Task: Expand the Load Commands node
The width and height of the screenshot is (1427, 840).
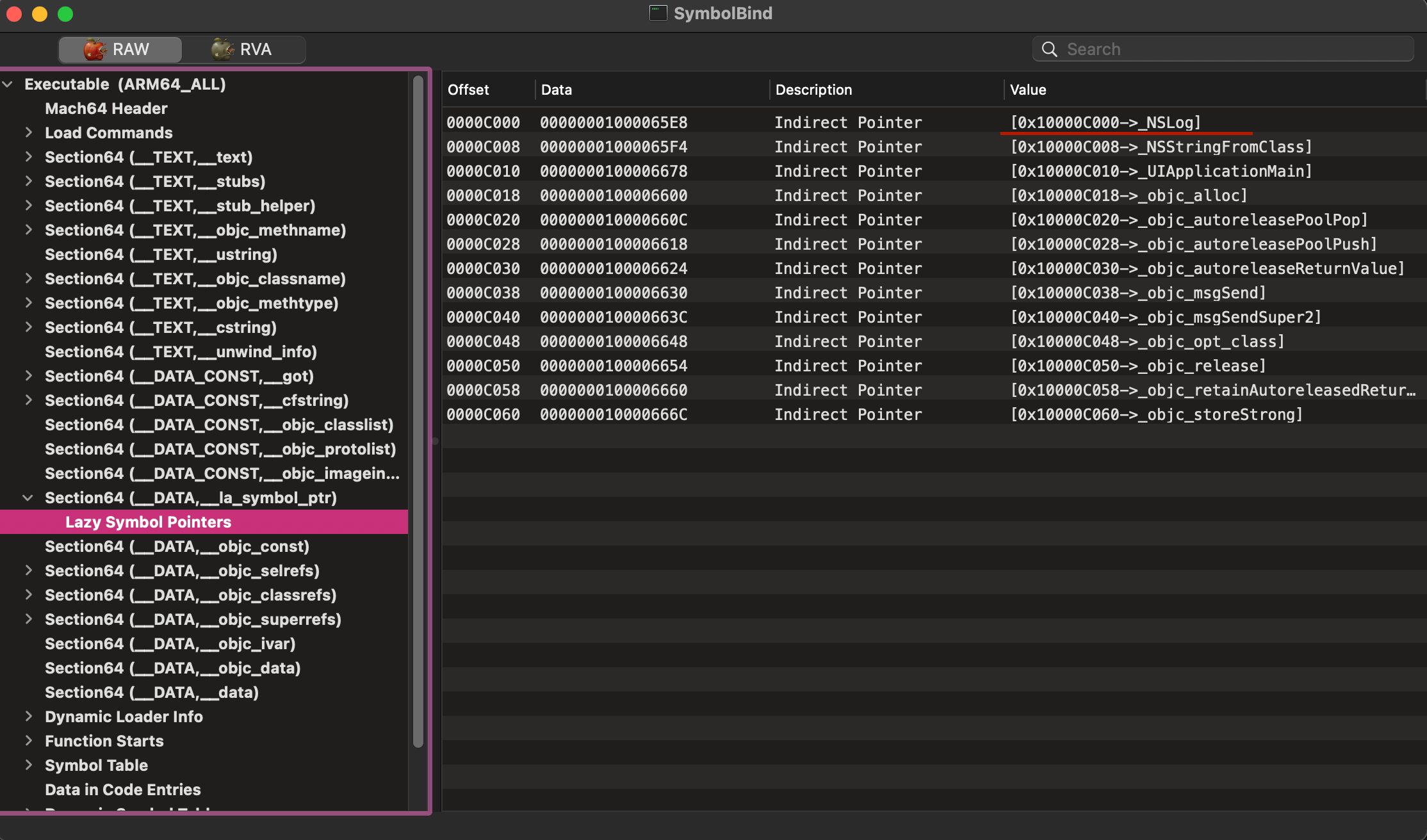Action: [x=28, y=133]
